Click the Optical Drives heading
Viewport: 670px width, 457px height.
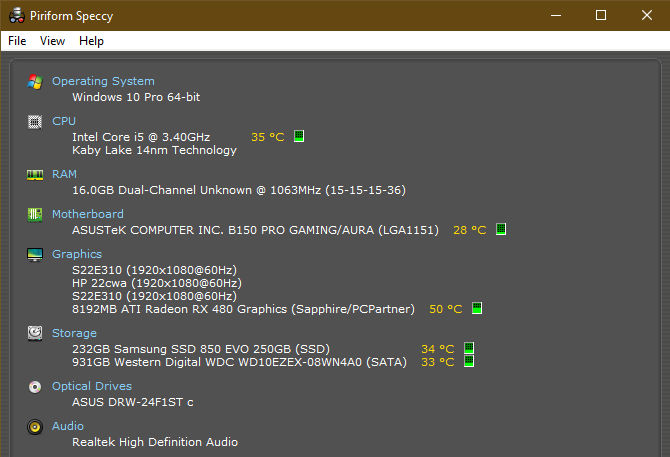pyautogui.click(x=92, y=386)
